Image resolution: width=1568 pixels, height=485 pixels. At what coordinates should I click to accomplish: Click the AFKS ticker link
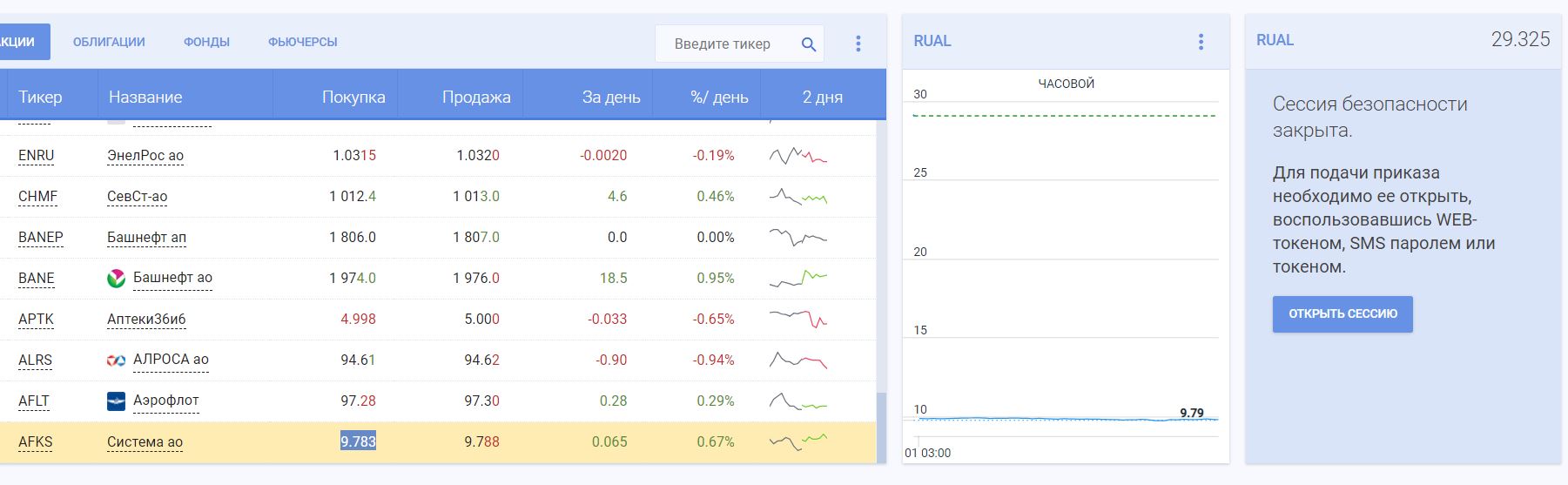[x=36, y=442]
